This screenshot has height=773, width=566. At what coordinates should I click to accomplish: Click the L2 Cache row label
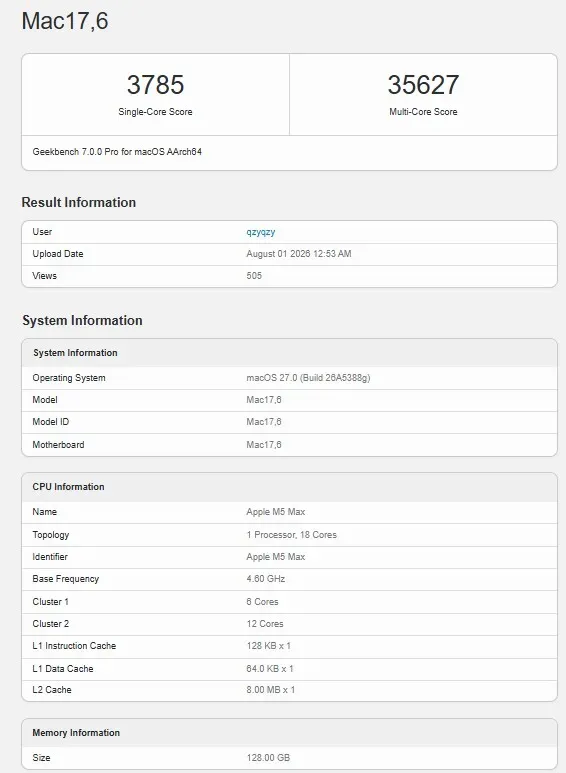(52, 690)
